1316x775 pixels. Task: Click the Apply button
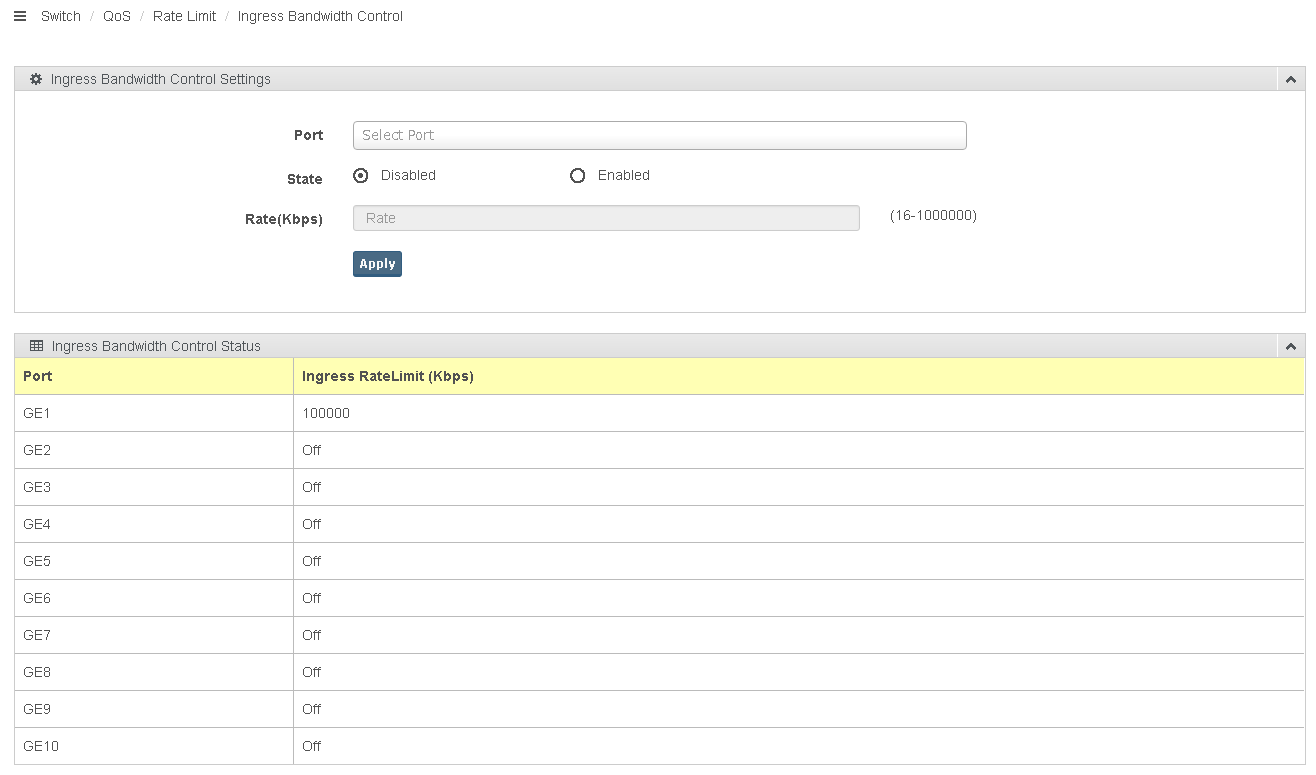click(x=377, y=264)
